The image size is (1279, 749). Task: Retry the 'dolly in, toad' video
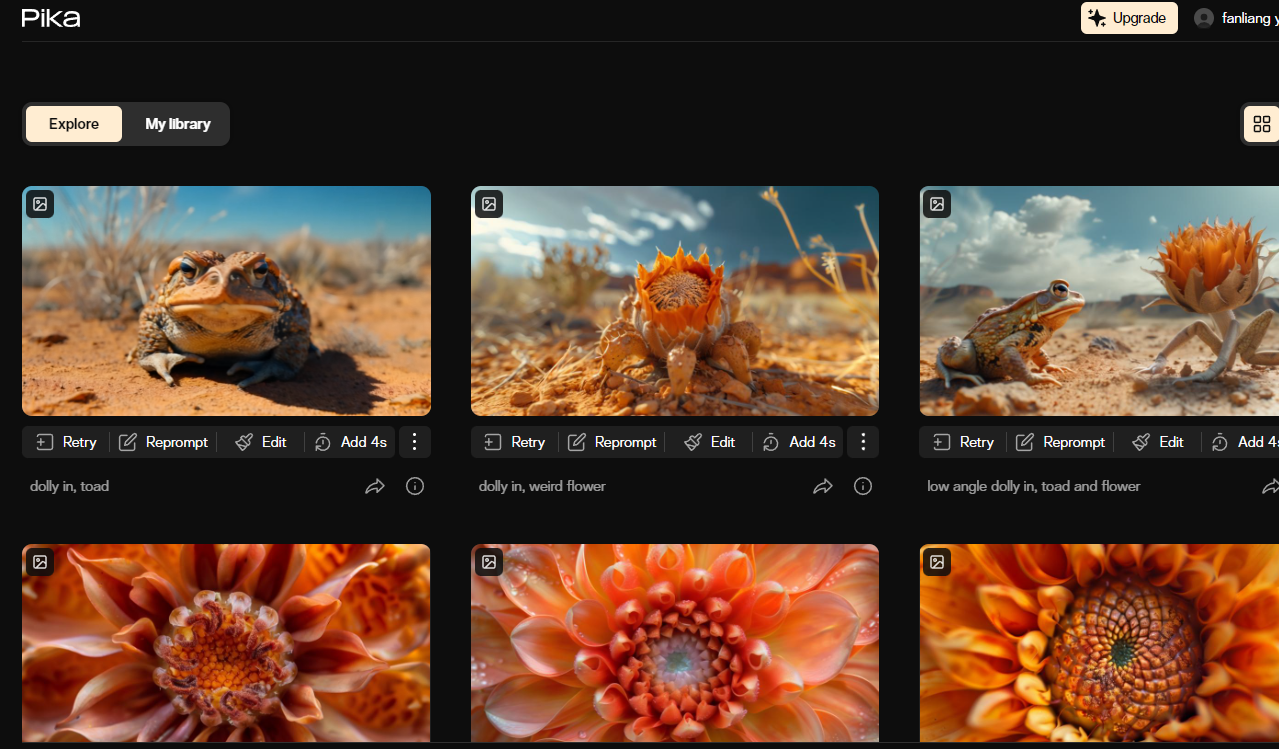(x=67, y=442)
